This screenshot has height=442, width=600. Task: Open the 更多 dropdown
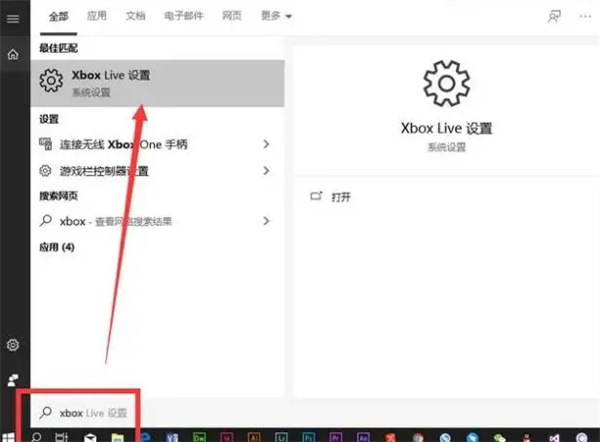(x=276, y=16)
